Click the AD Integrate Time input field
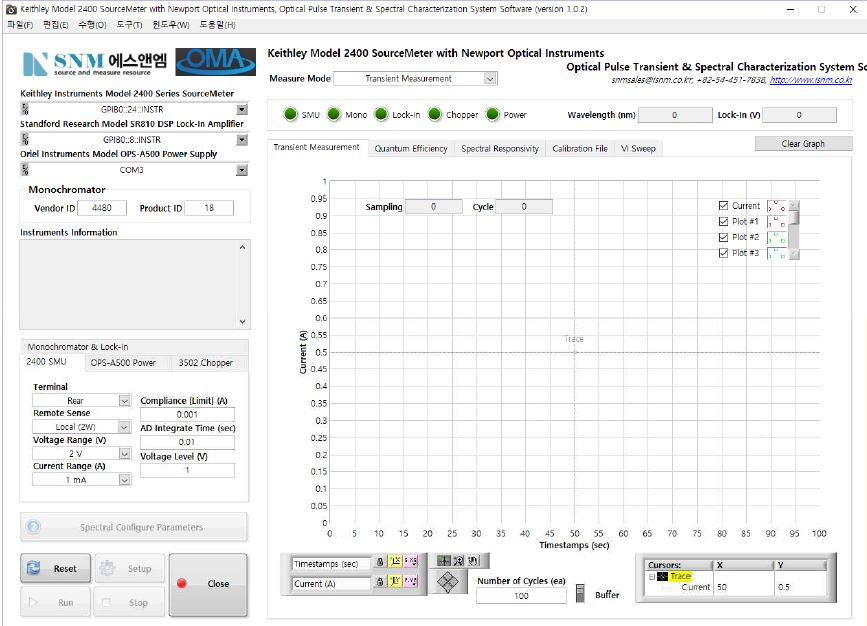Screen dimensions: 867x626 (187, 442)
